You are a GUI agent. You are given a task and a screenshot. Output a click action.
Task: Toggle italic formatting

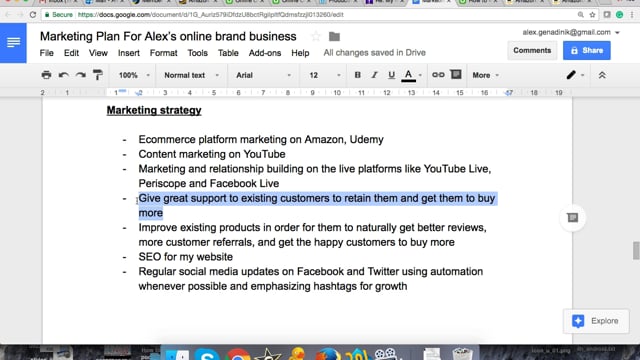[374, 75]
